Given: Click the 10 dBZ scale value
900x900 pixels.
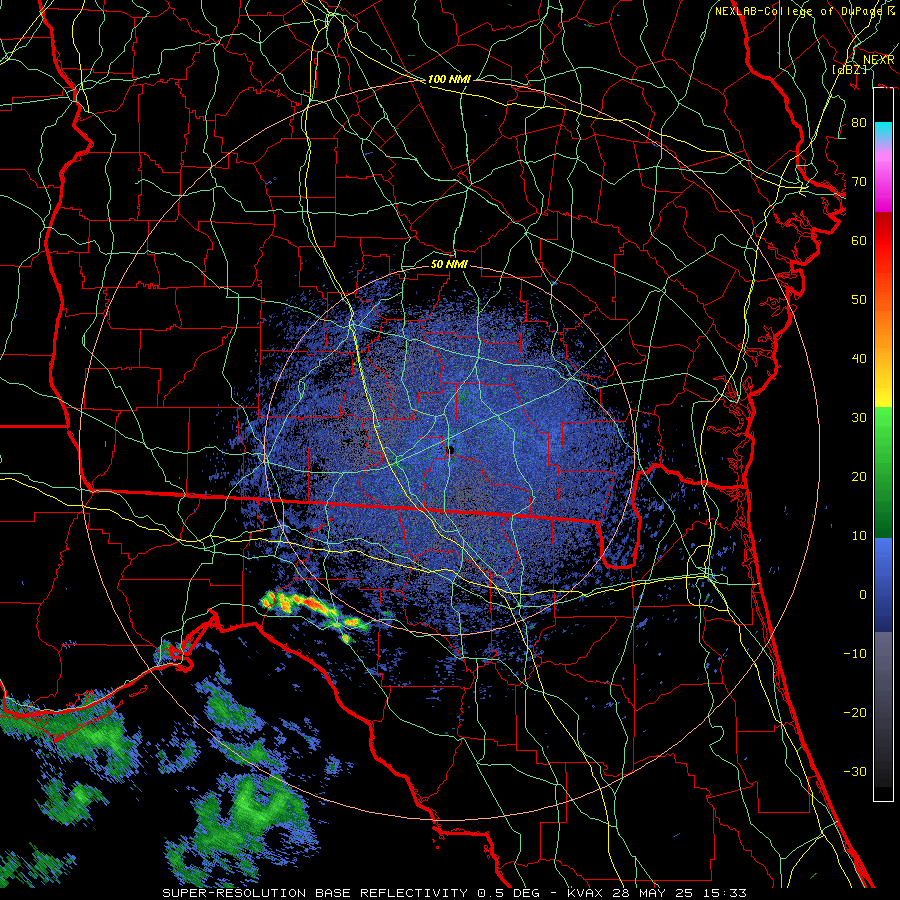Looking at the screenshot, I should (x=859, y=536).
